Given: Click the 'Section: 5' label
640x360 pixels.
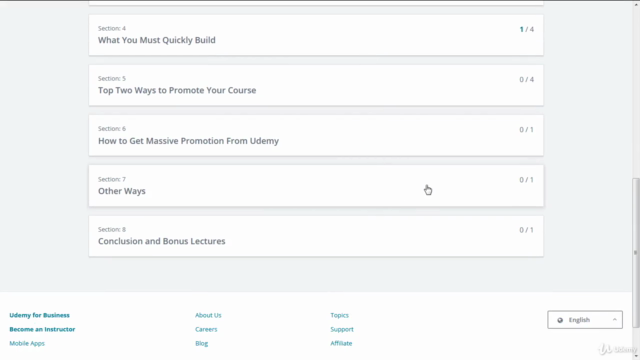Looking at the screenshot, I should coord(112,78).
